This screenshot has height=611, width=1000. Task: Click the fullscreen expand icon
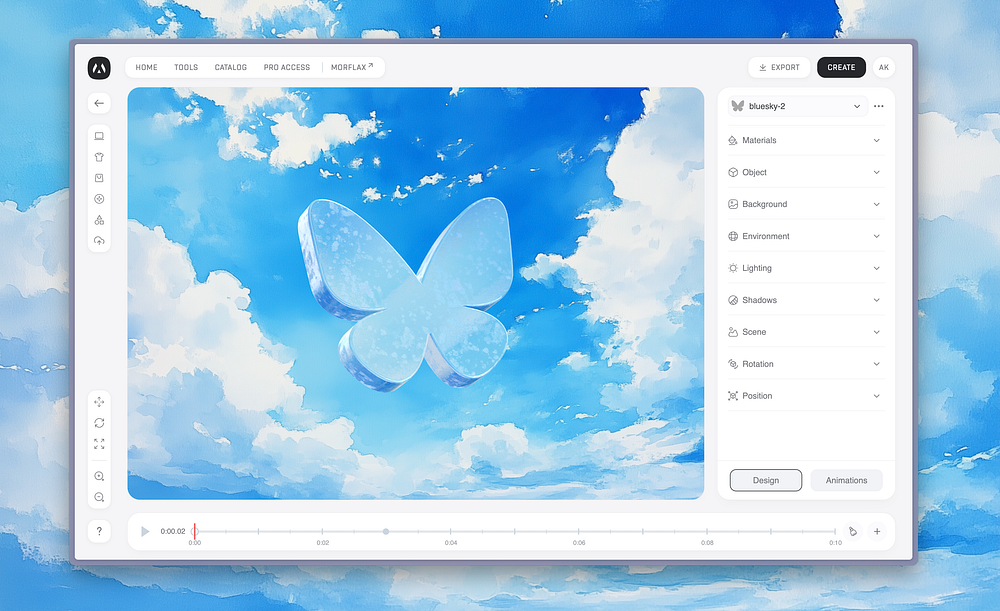tap(99, 444)
